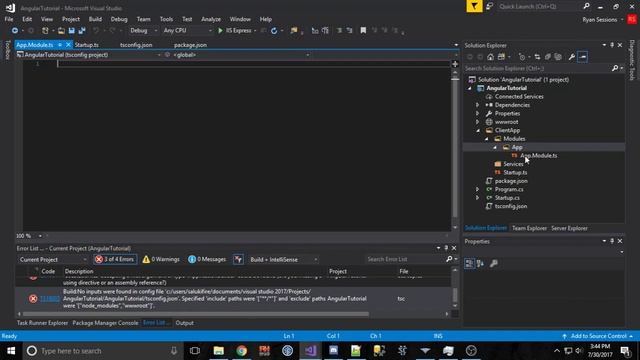Switch to the tsconfig.json editor tab
Screen dimensions: 640x360
pyautogui.click(x=136, y=45)
